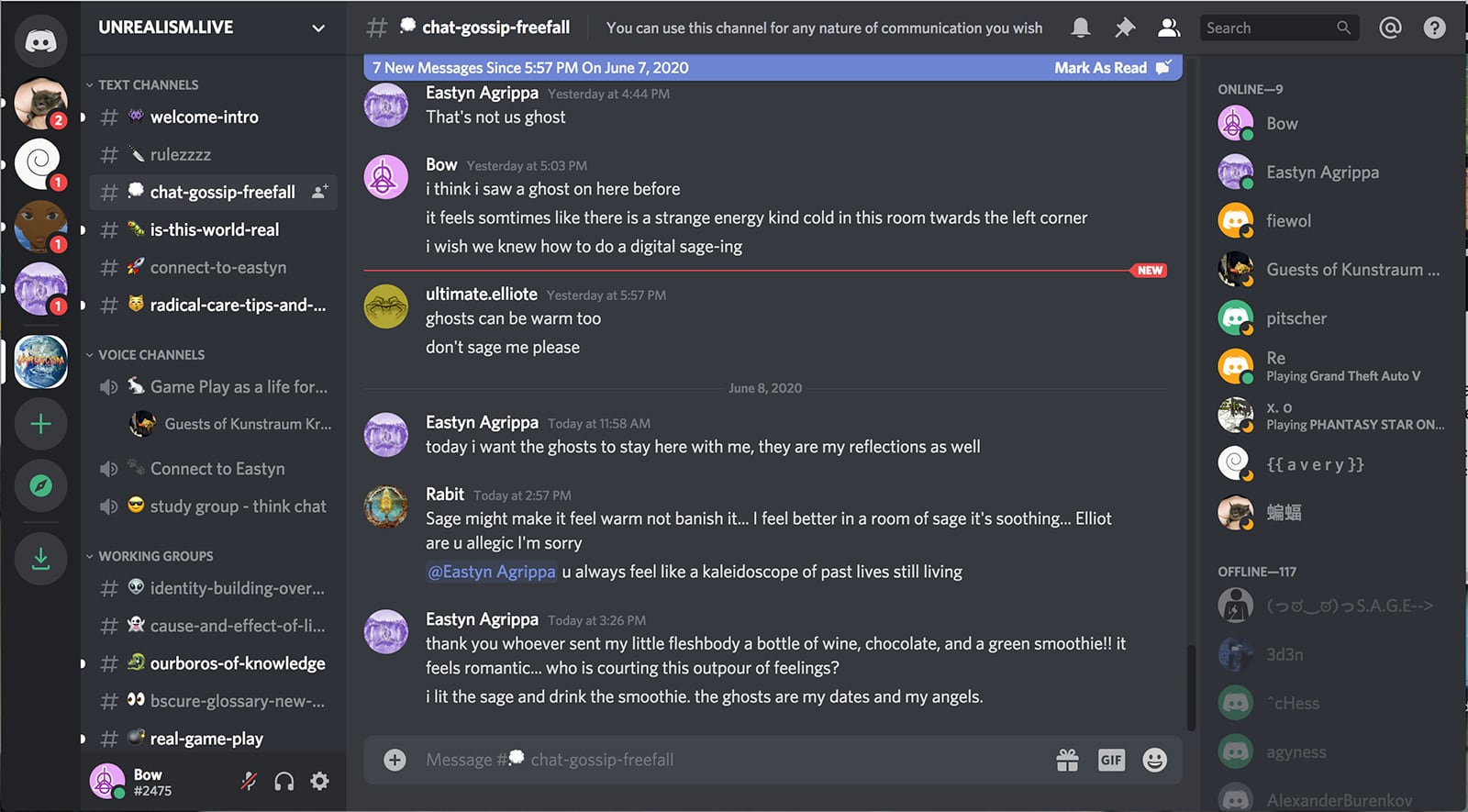
Task: Toggle headphones deafen
Action: 284,782
